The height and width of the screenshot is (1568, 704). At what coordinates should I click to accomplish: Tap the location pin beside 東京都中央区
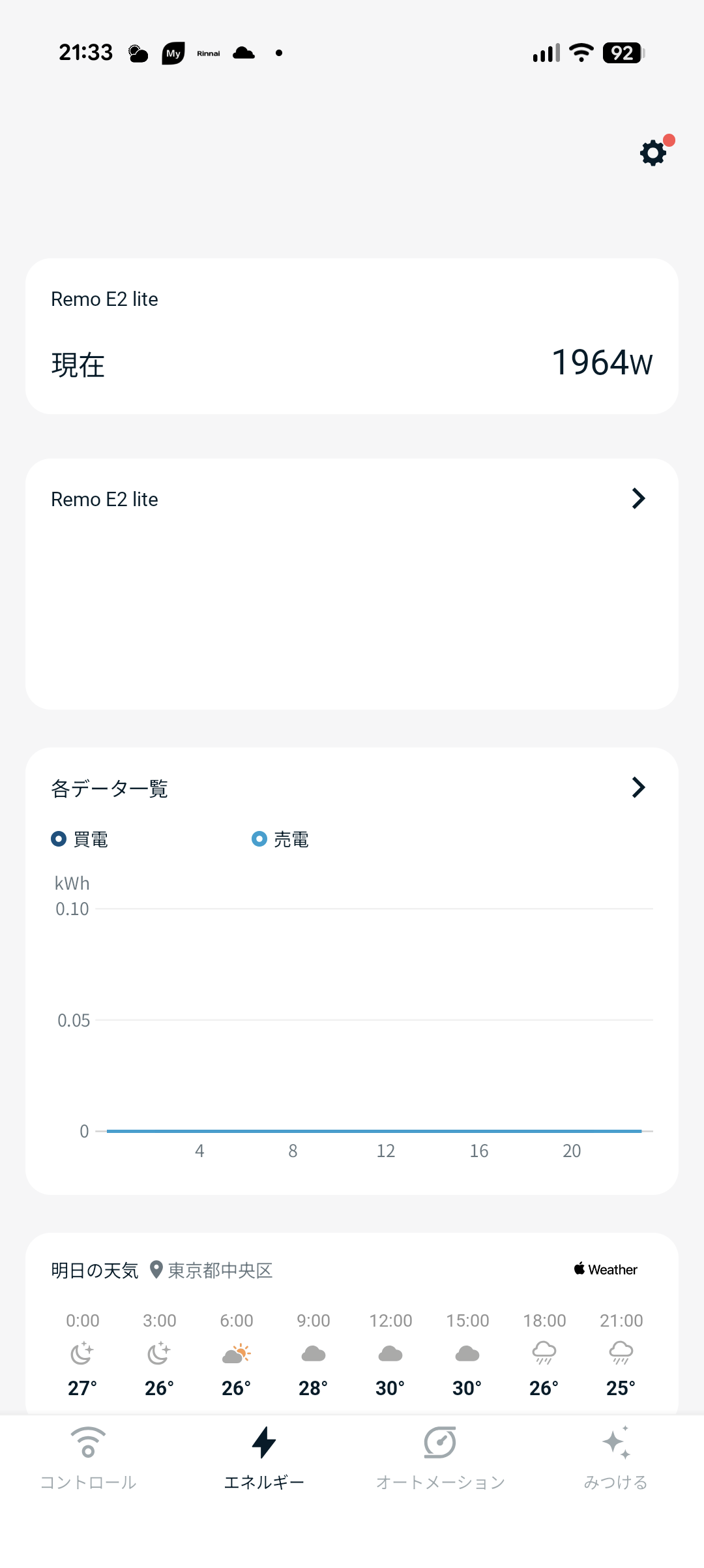pyautogui.click(x=156, y=1269)
